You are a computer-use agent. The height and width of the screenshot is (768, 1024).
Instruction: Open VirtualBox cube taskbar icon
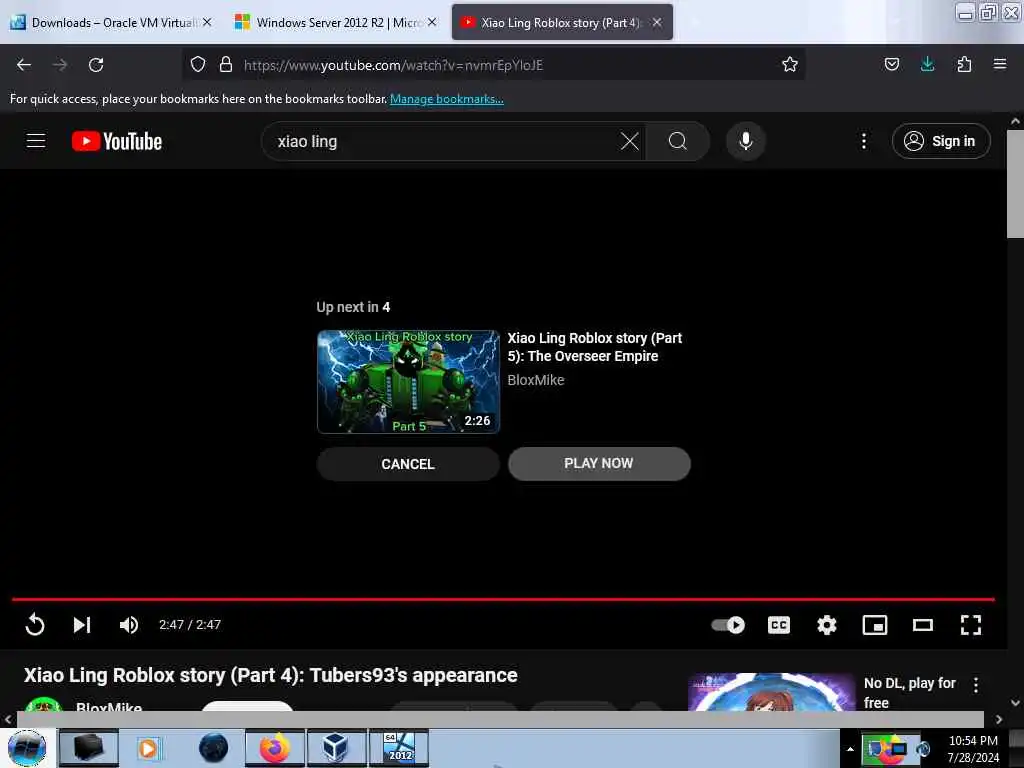point(336,748)
